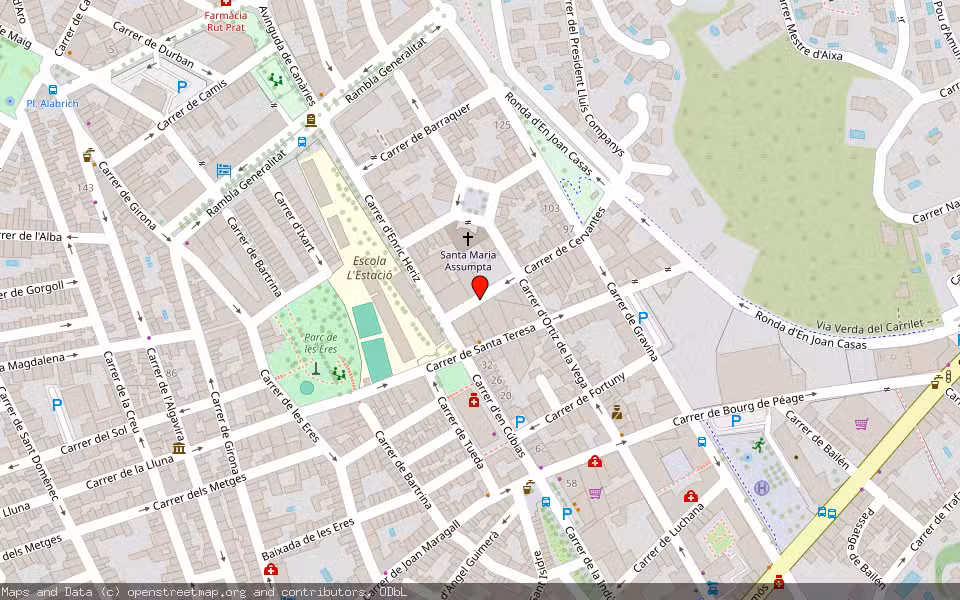Click the fountain icon at Pl. Alabrich park
Image resolution: width=960 pixels, height=600 pixels.
pyautogui.click(x=9, y=101)
